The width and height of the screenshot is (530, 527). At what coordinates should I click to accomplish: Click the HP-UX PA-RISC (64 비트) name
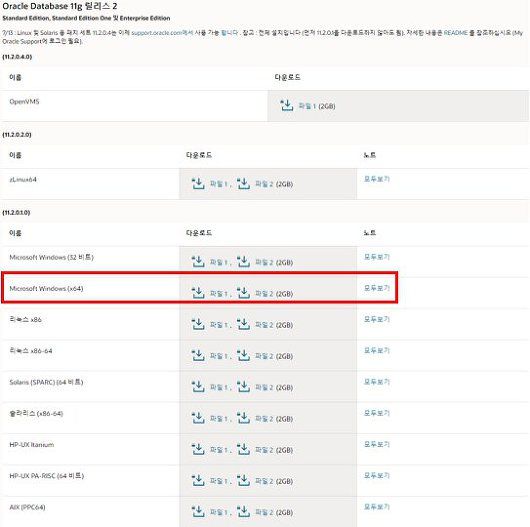[x=47, y=476]
